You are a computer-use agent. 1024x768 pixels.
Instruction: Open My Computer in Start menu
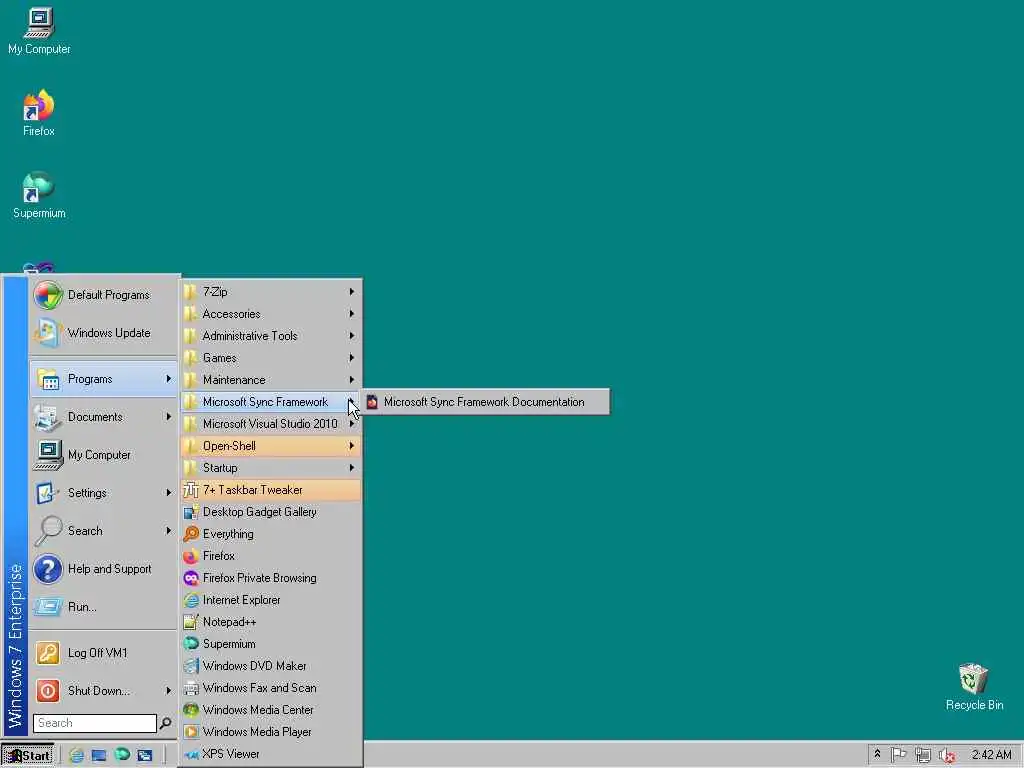[x=104, y=455]
